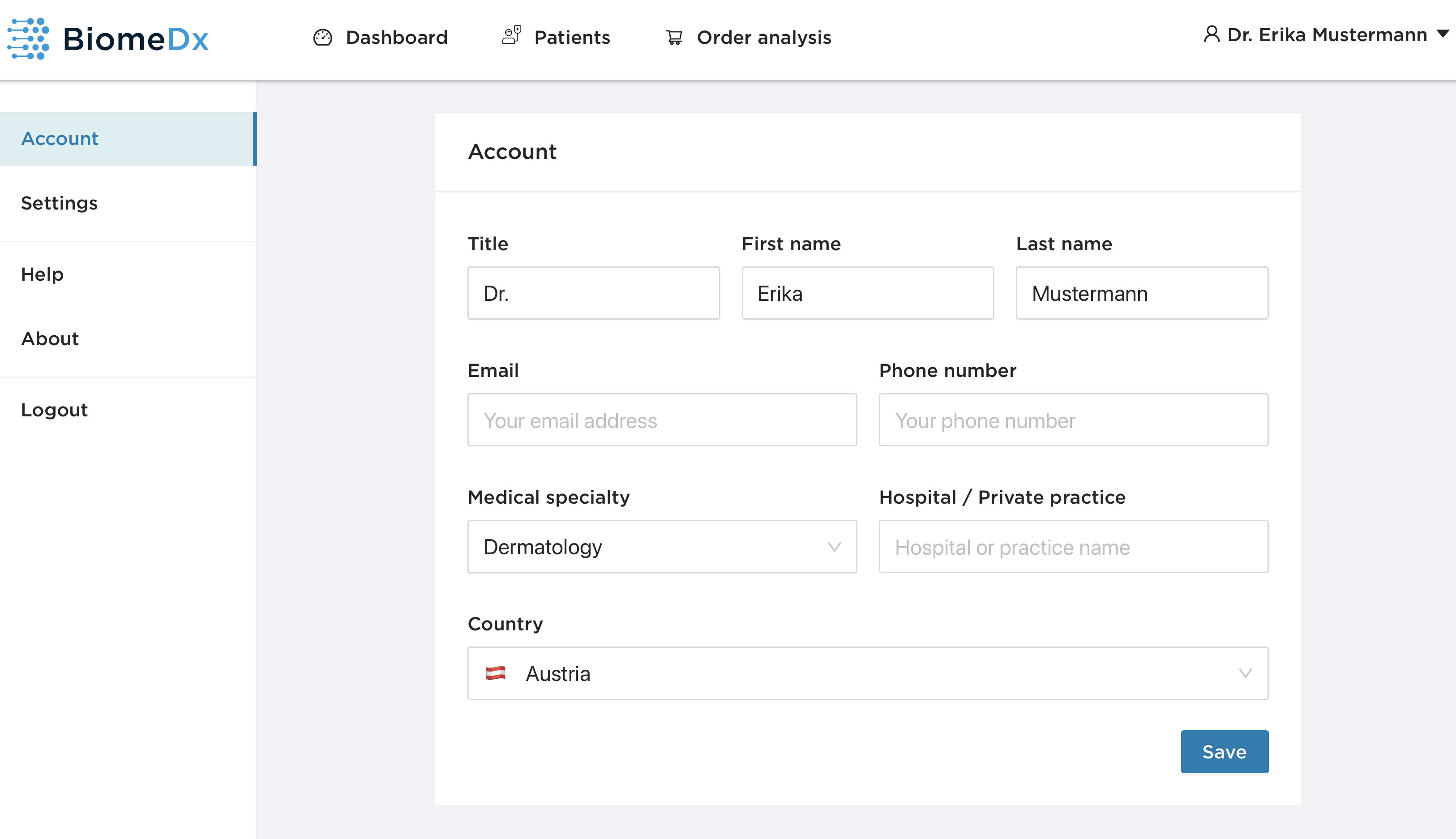Open the Medical specialty dropdown
This screenshot has width=1456, height=839.
point(662,547)
